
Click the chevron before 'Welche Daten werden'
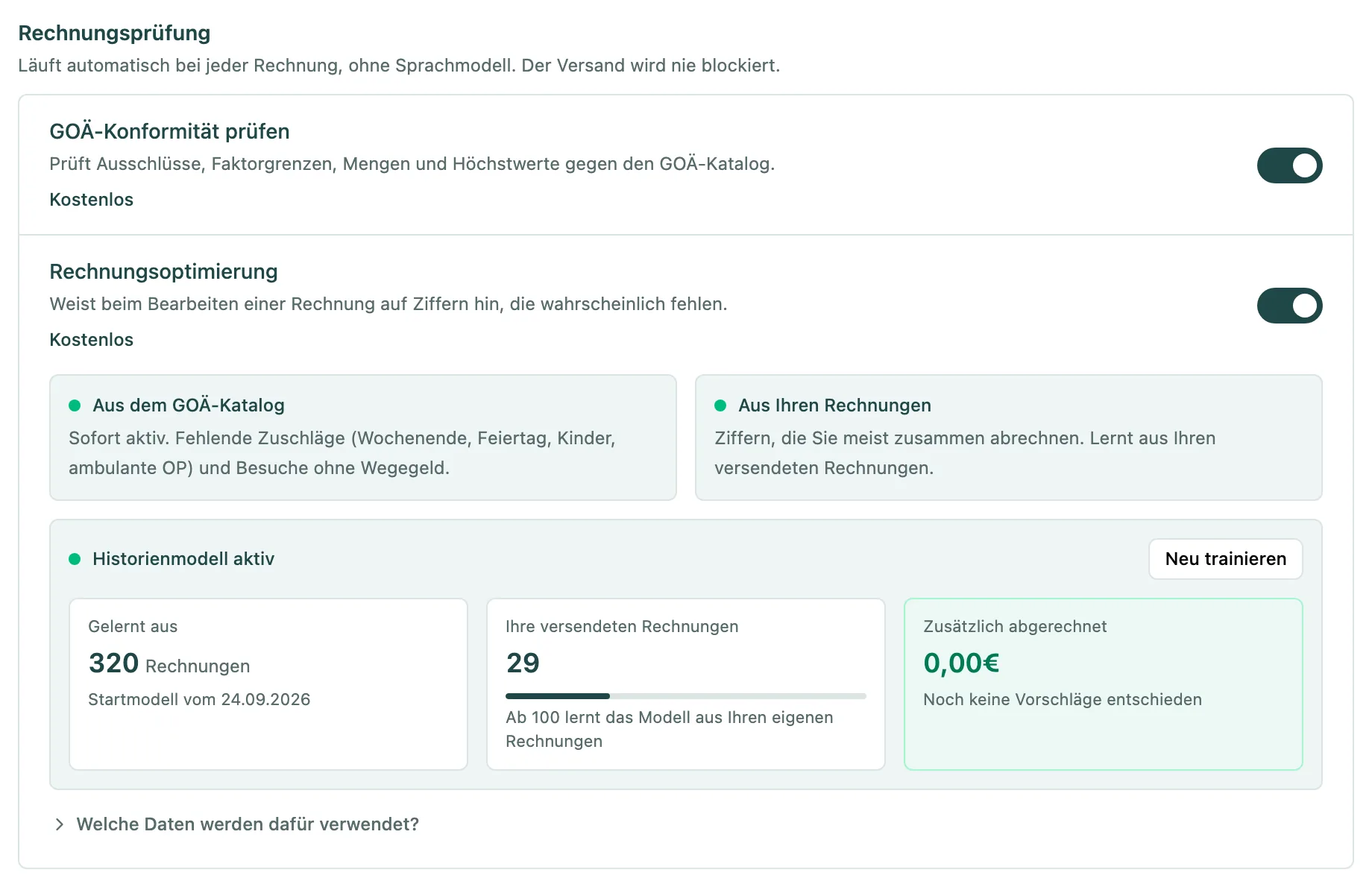(59, 824)
